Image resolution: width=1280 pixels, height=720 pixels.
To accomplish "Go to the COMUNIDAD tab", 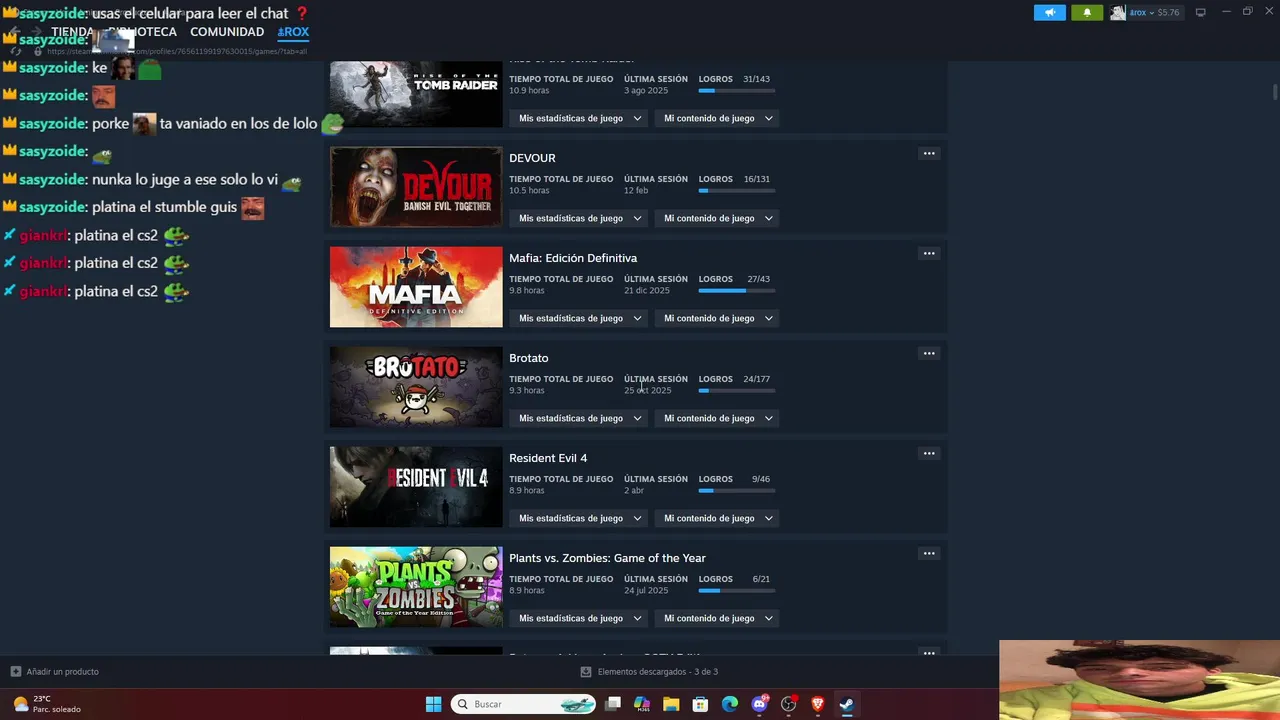I will [227, 32].
